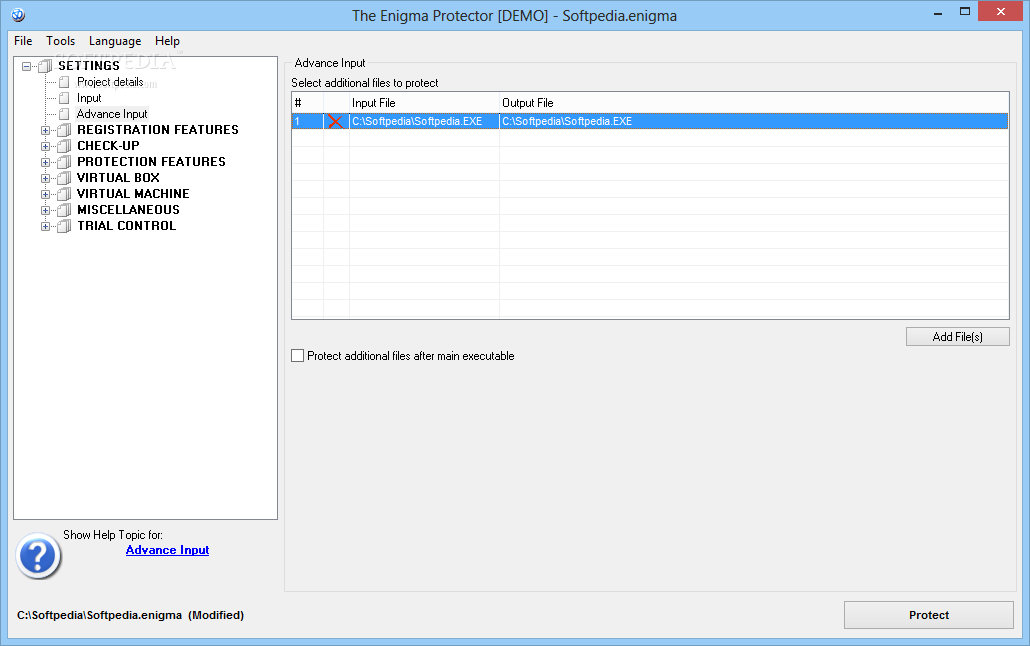1030x646 pixels.
Task: Select TRIAL CONTROL tree label
Action: [x=126, y=225]
